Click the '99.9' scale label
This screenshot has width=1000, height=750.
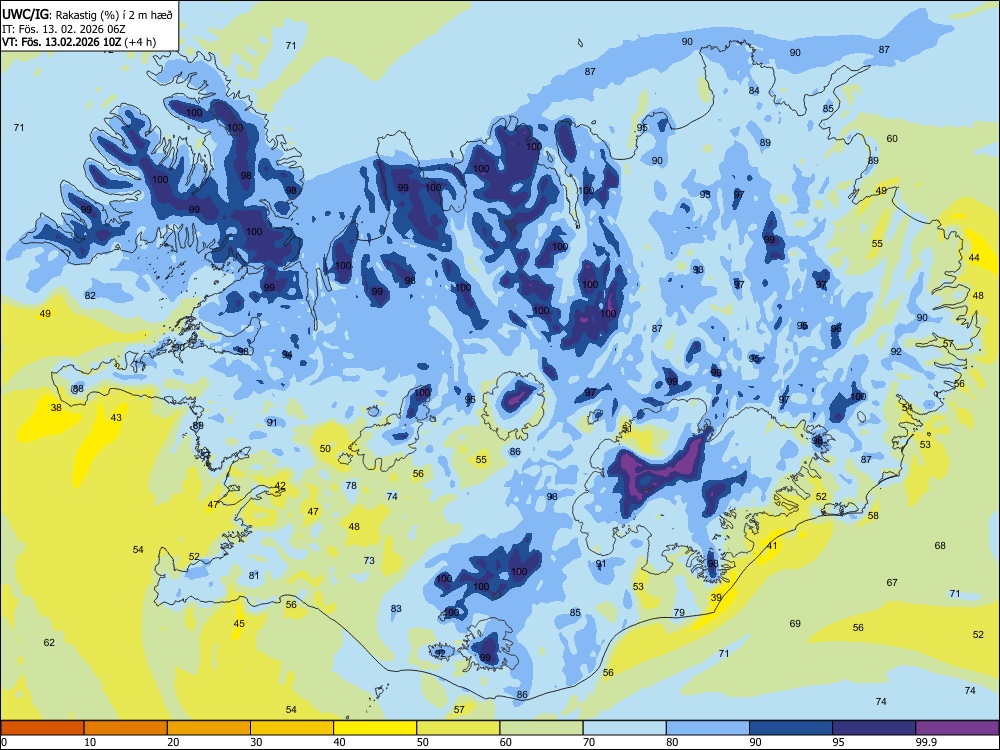click(925, 742)
